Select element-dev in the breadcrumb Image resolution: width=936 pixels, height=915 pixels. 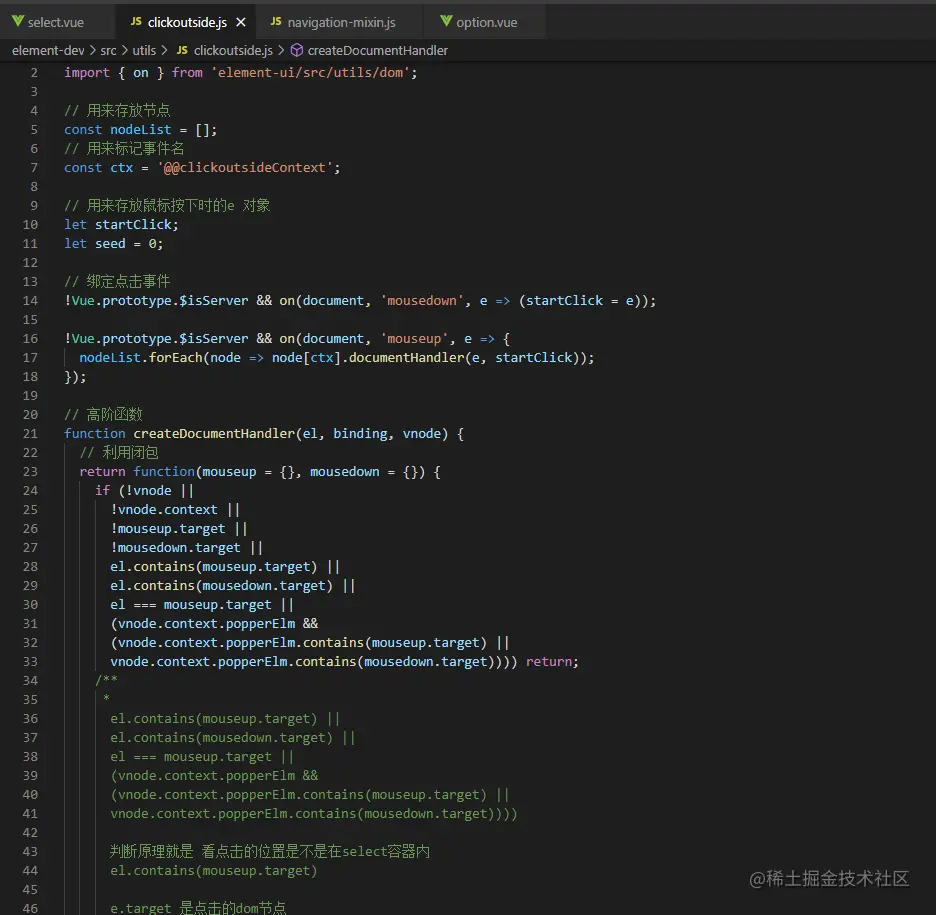[x=48, y=51]
